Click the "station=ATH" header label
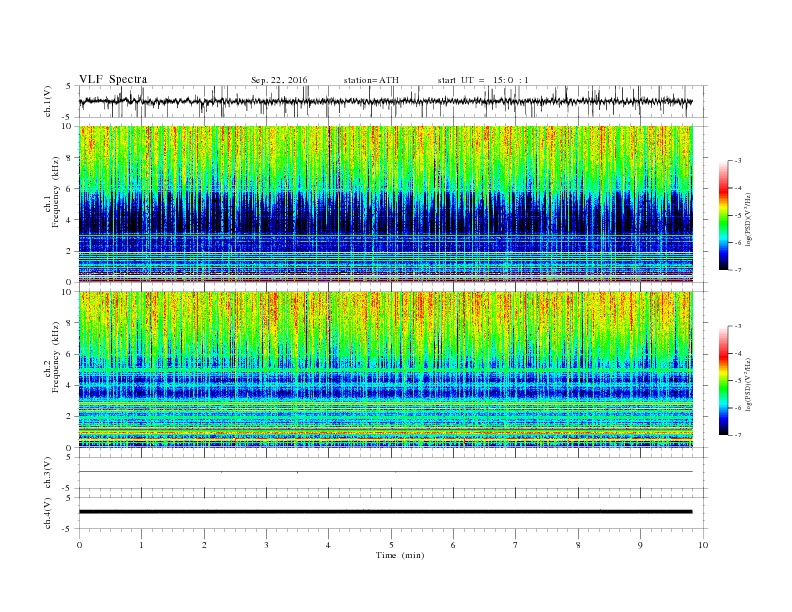Viewport: 792px width, 612px height. [371, 80]
